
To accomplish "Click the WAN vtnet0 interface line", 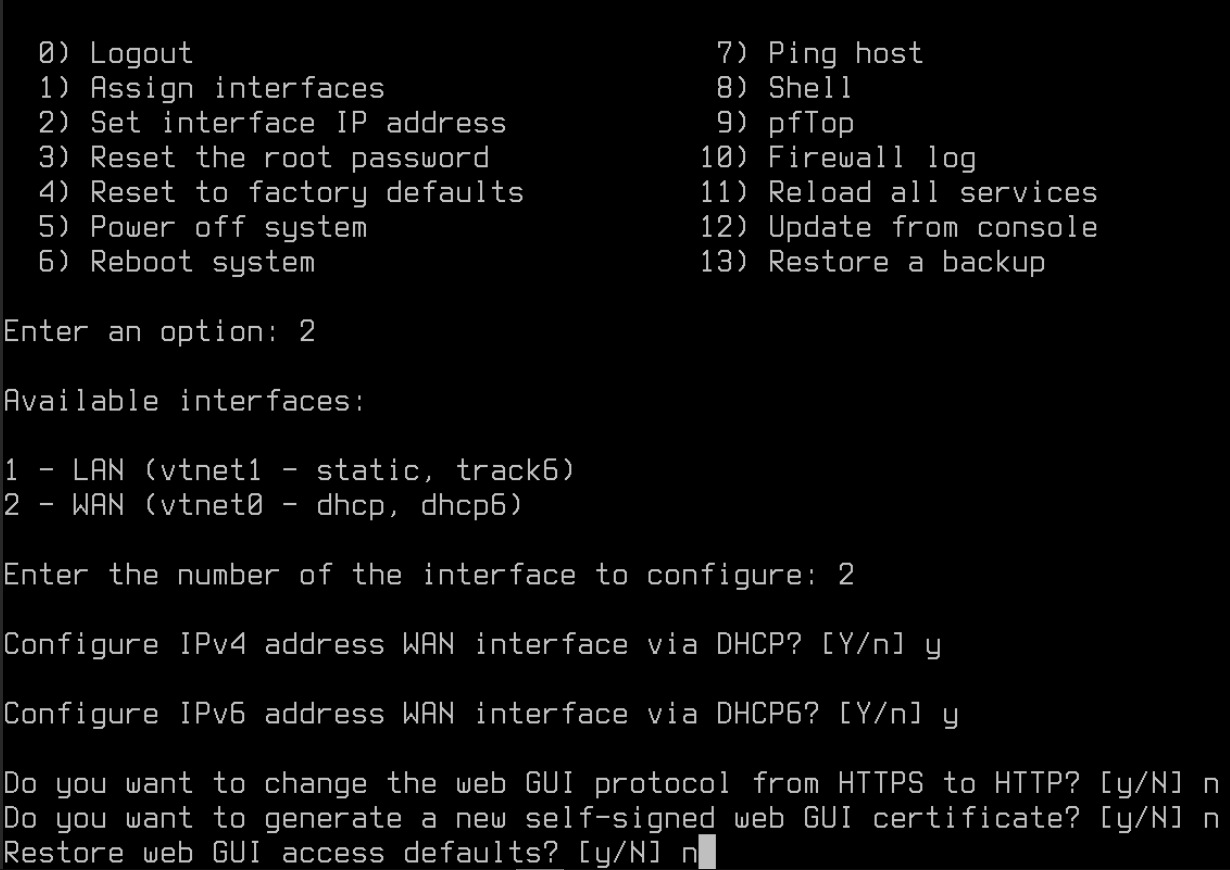I will coord(263,505).
